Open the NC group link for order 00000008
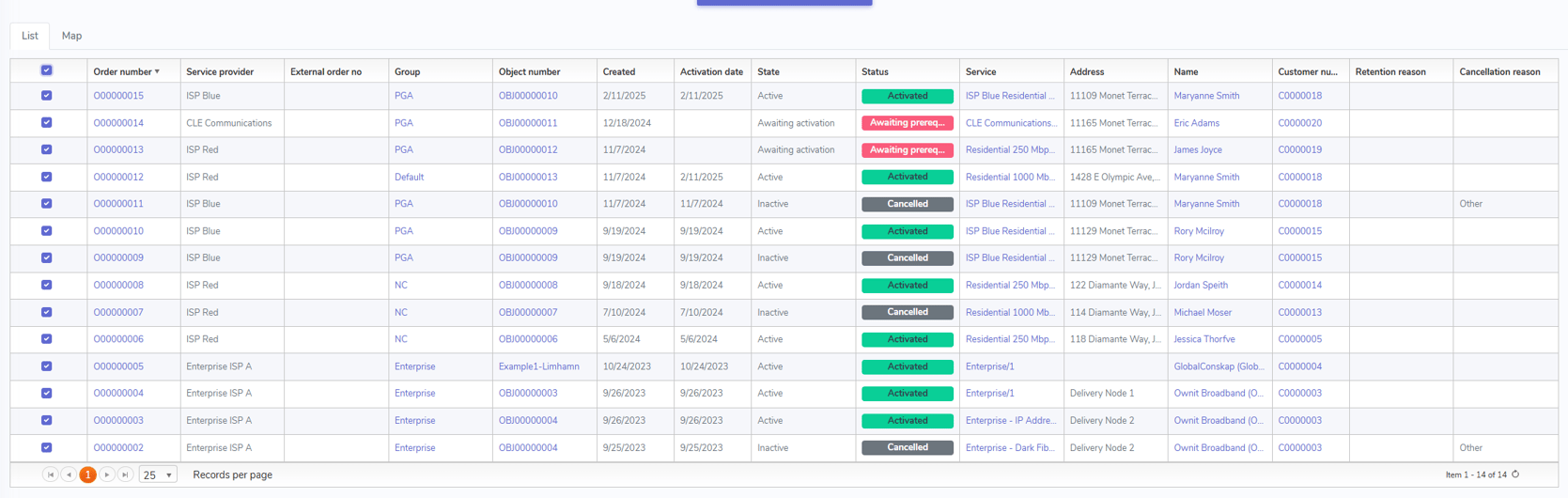The width and height of the screenshot is (1568, 498). [x=401, y=285]
